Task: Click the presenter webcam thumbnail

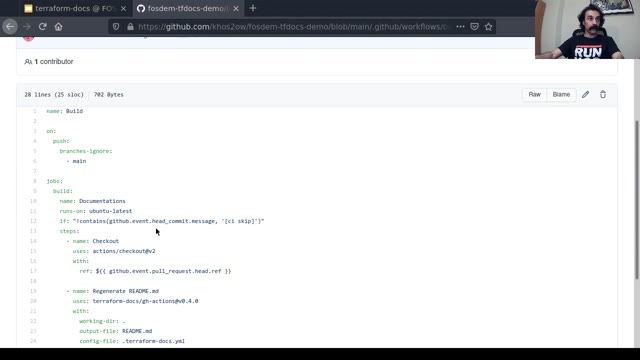Action: click(x=587, y=29)
